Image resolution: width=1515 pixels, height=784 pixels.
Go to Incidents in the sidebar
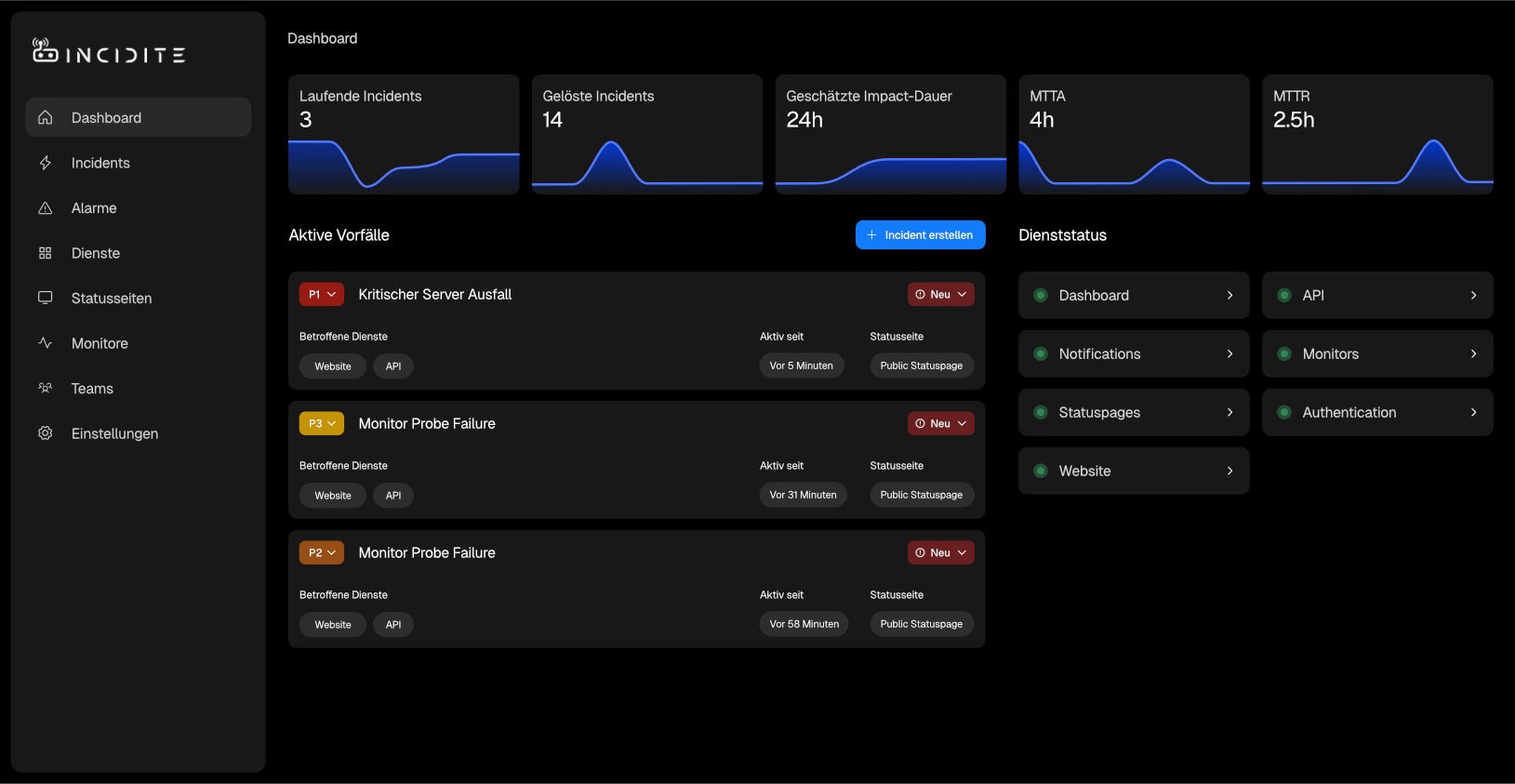[x=138, y=163]
